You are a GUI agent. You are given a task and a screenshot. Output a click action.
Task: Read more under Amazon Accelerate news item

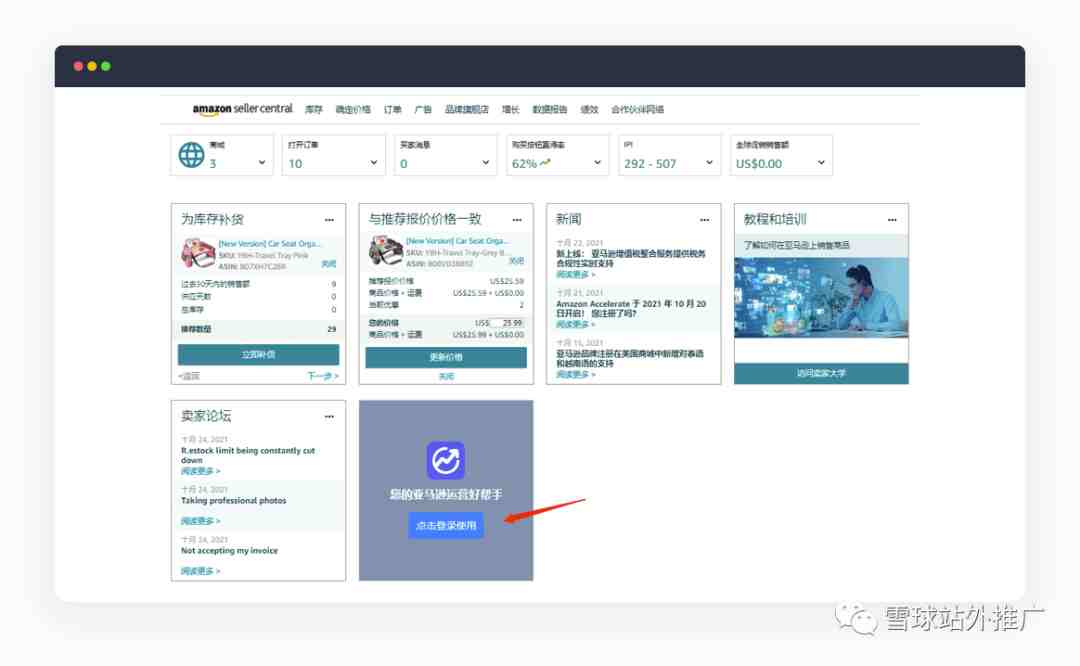point(575,324)
